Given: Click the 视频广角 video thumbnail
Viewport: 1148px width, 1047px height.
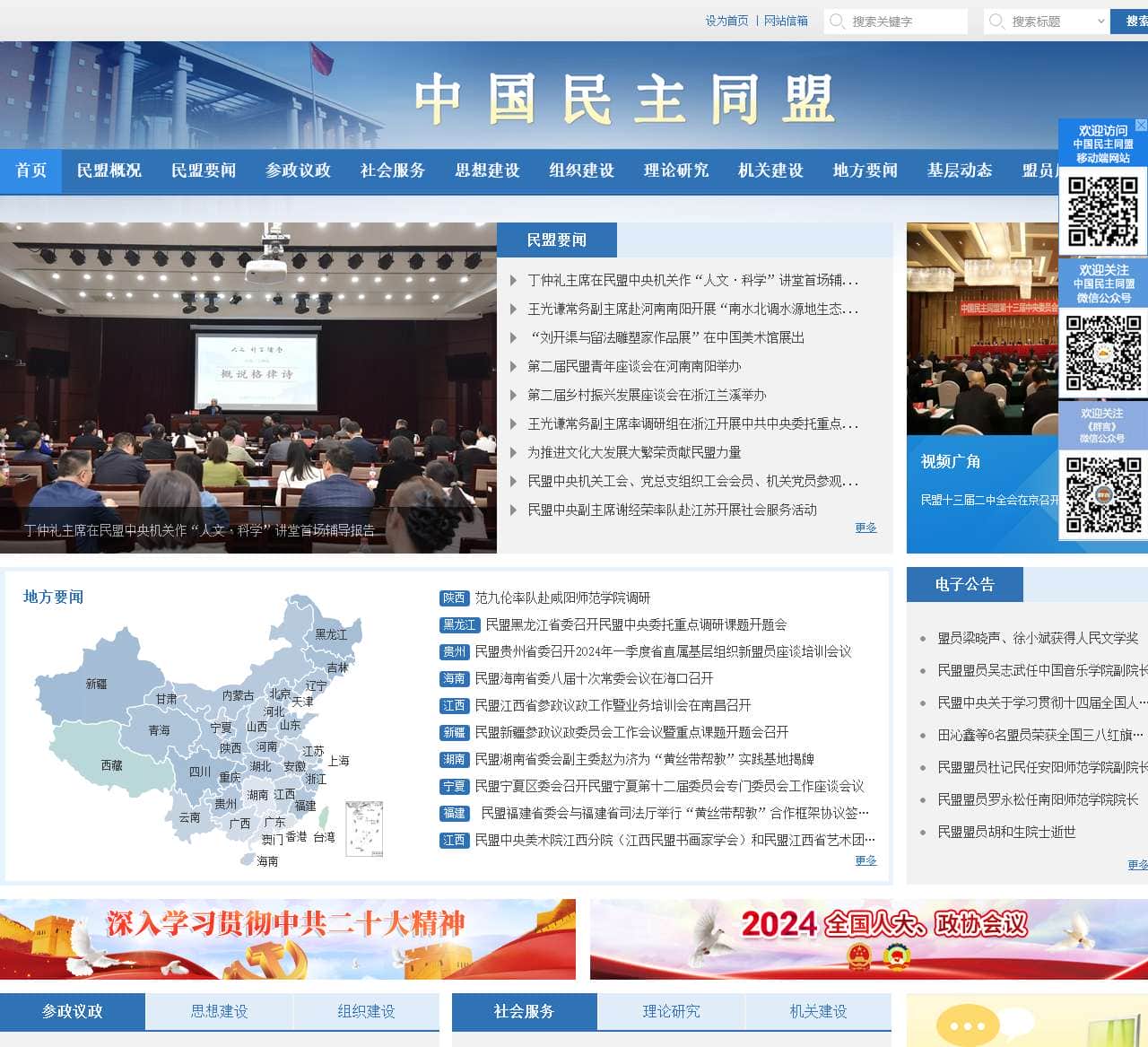Looking at the screenshot, I should (x=982, y=327).
